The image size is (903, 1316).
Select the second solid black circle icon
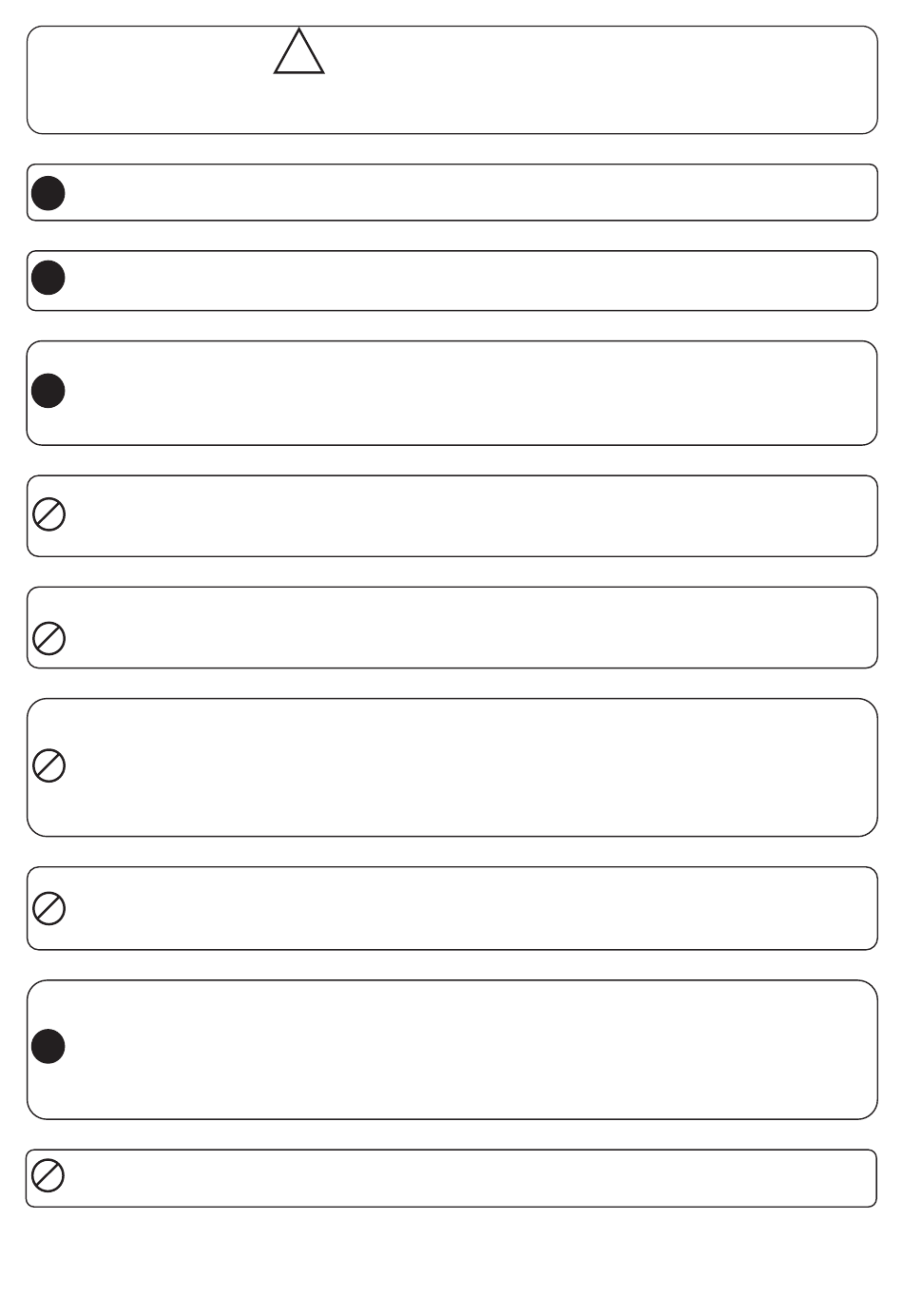[48, 278]
